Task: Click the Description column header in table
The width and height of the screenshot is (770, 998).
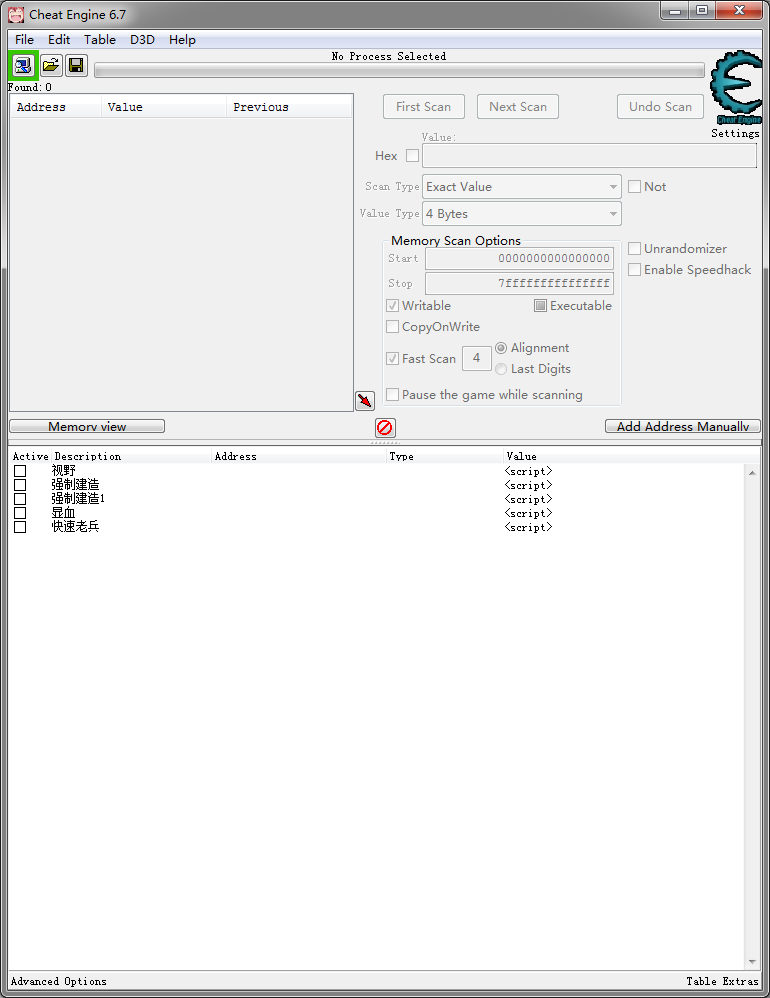Action: click(x=132, y=456)
